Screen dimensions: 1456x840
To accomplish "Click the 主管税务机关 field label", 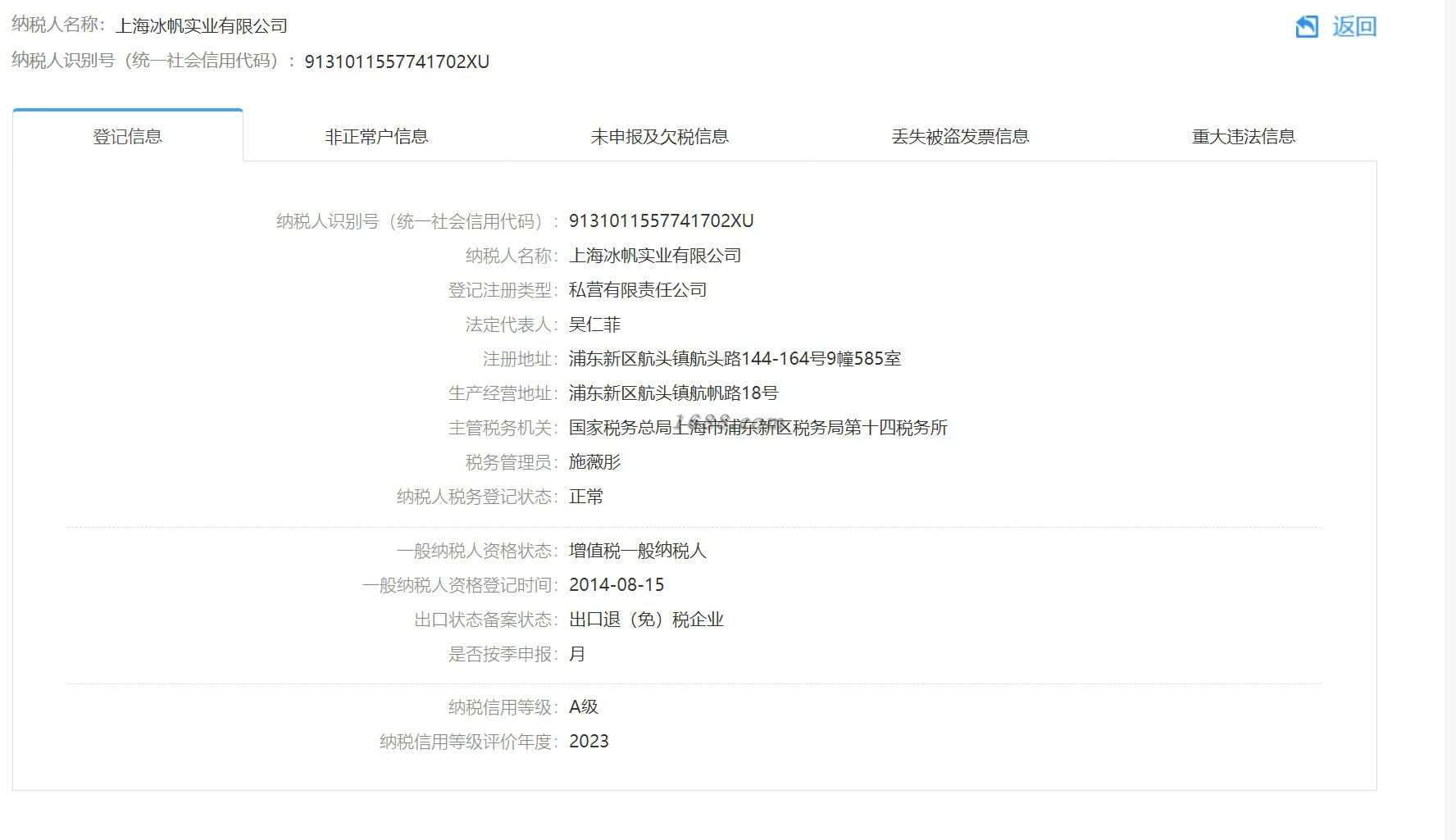I will tap(503, 428).
